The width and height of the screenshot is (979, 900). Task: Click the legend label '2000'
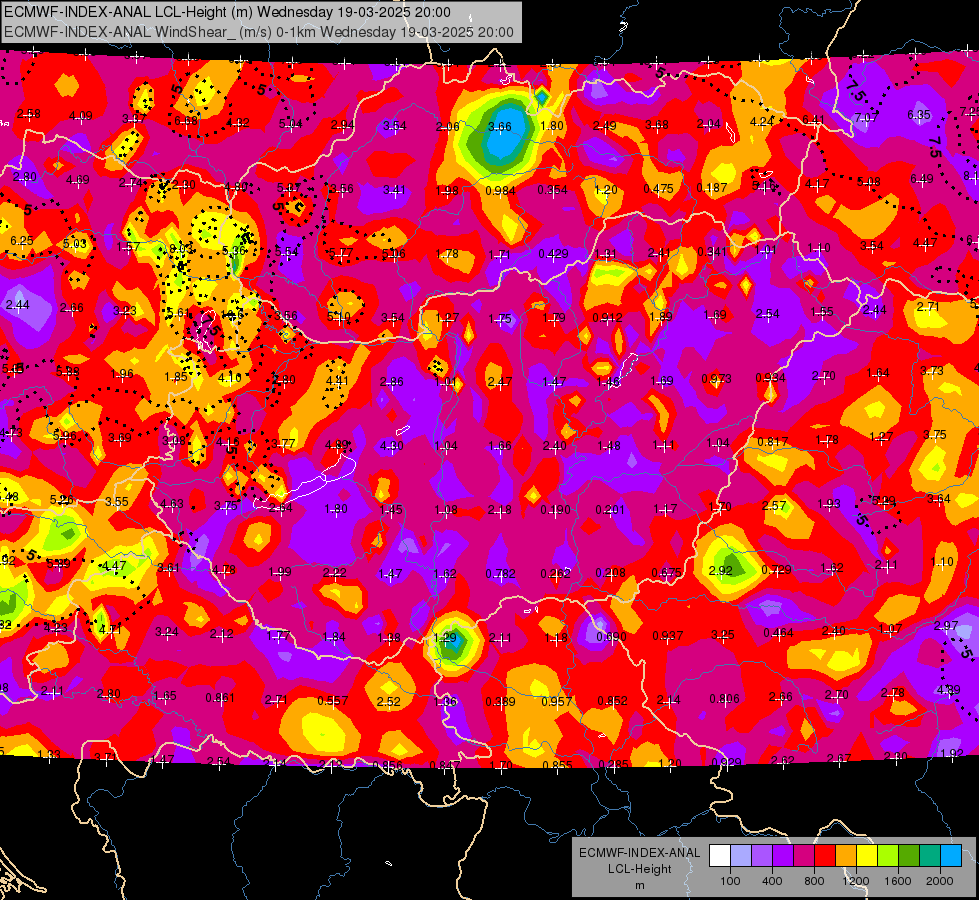pos(940,881)
